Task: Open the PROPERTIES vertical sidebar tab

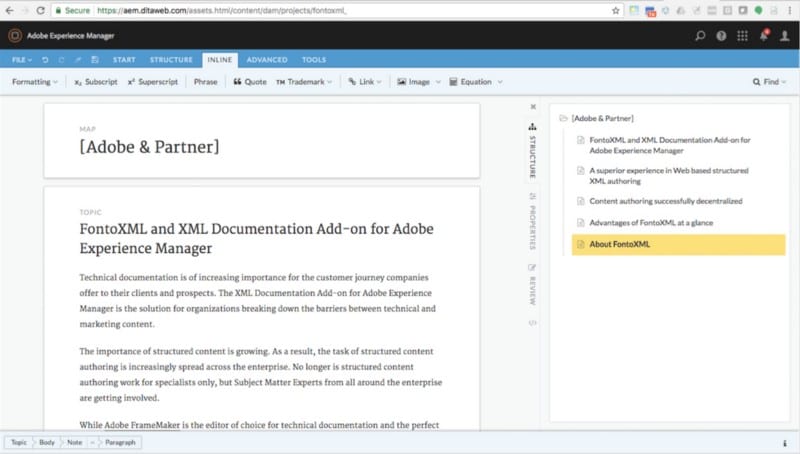Action: coord(533,221)
